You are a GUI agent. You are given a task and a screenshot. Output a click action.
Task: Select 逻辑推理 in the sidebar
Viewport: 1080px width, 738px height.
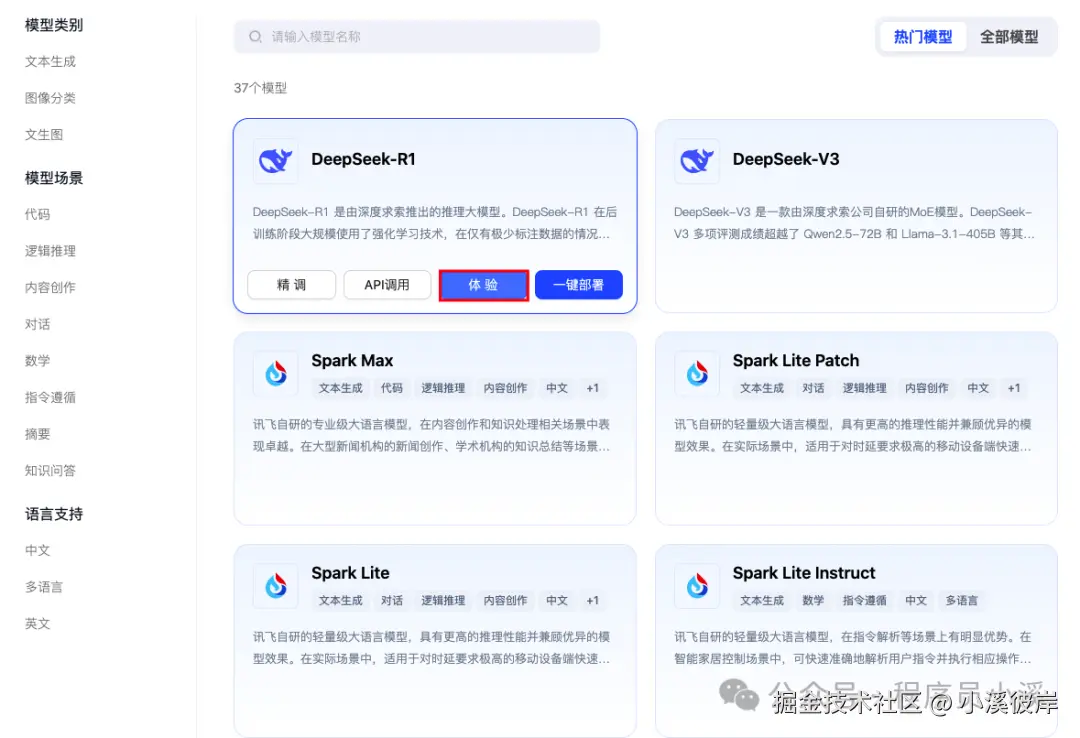pos(50,251)
